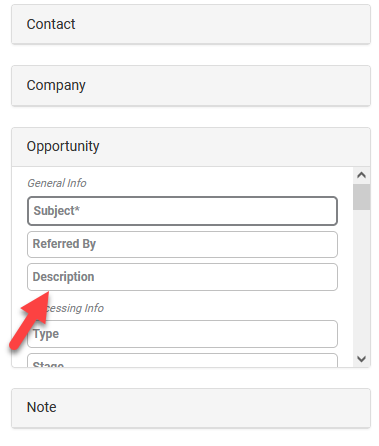Click the Company title text
This screenshot has width=379, height=446.
(56, 86)
